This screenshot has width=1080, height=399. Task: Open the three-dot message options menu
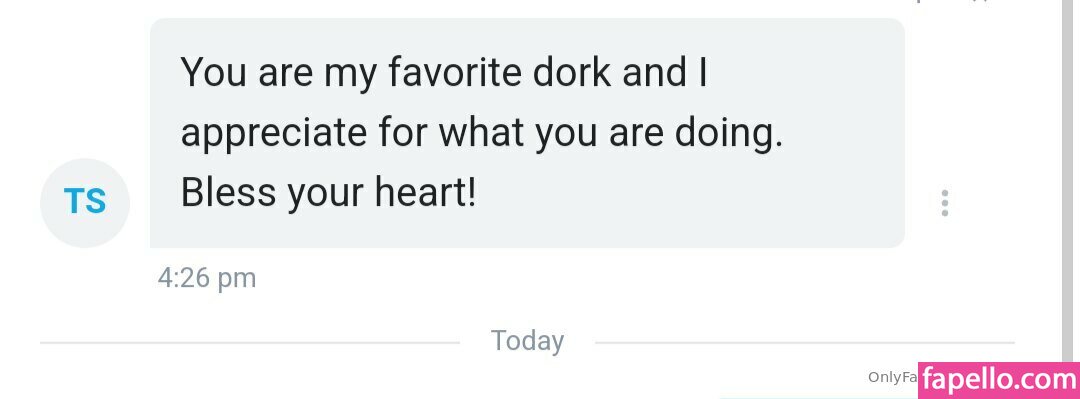click(944, 203)
